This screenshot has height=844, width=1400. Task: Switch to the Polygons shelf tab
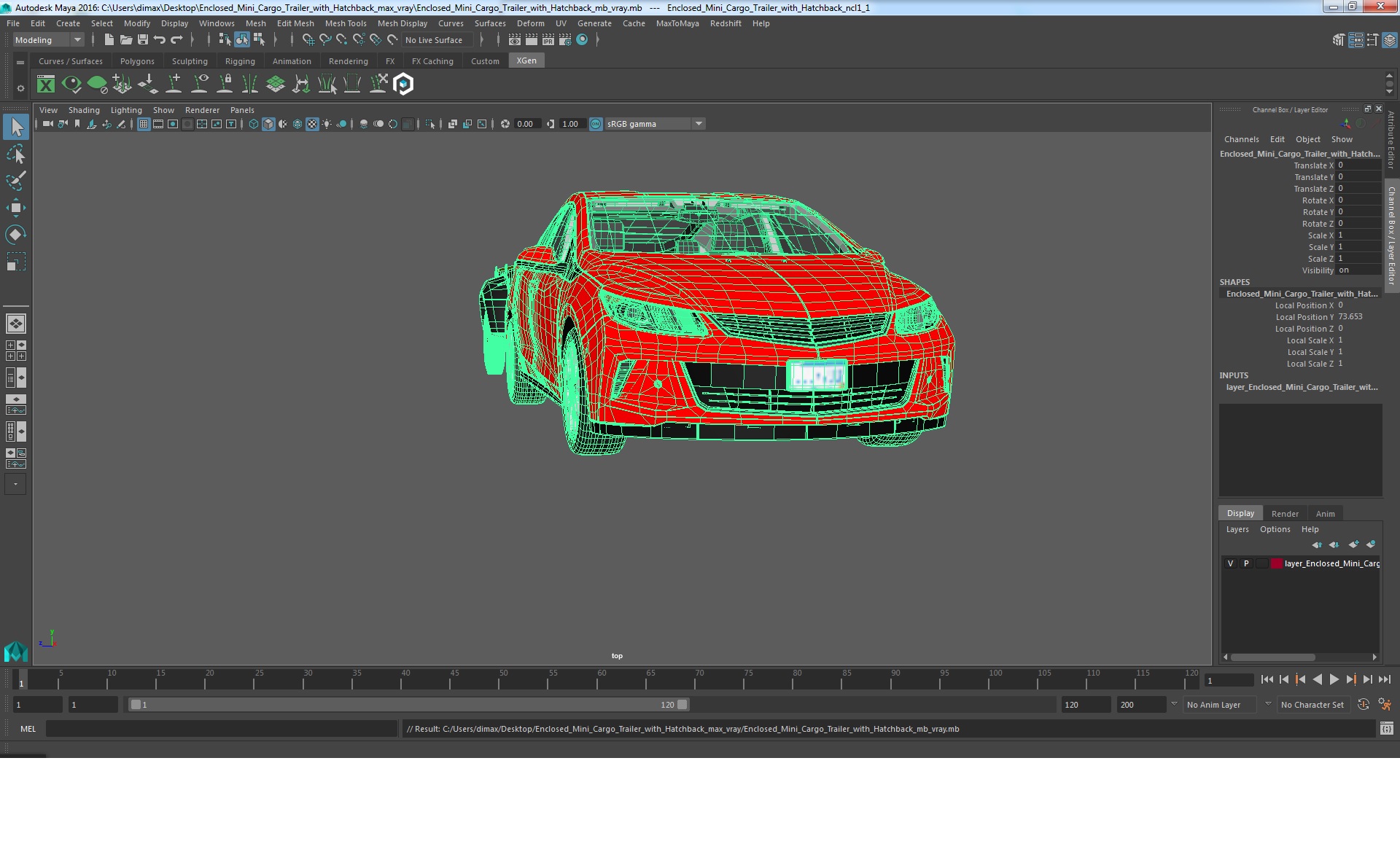tap(137, 61)
